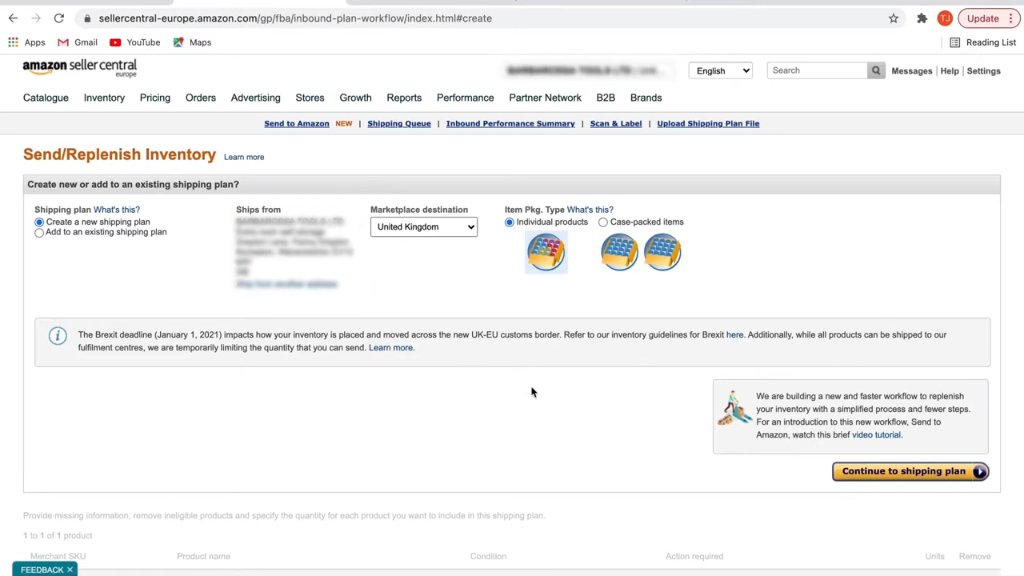Open the Google Apps grid icon
This screenshot has height=576, width=1024.
(13, 42)
